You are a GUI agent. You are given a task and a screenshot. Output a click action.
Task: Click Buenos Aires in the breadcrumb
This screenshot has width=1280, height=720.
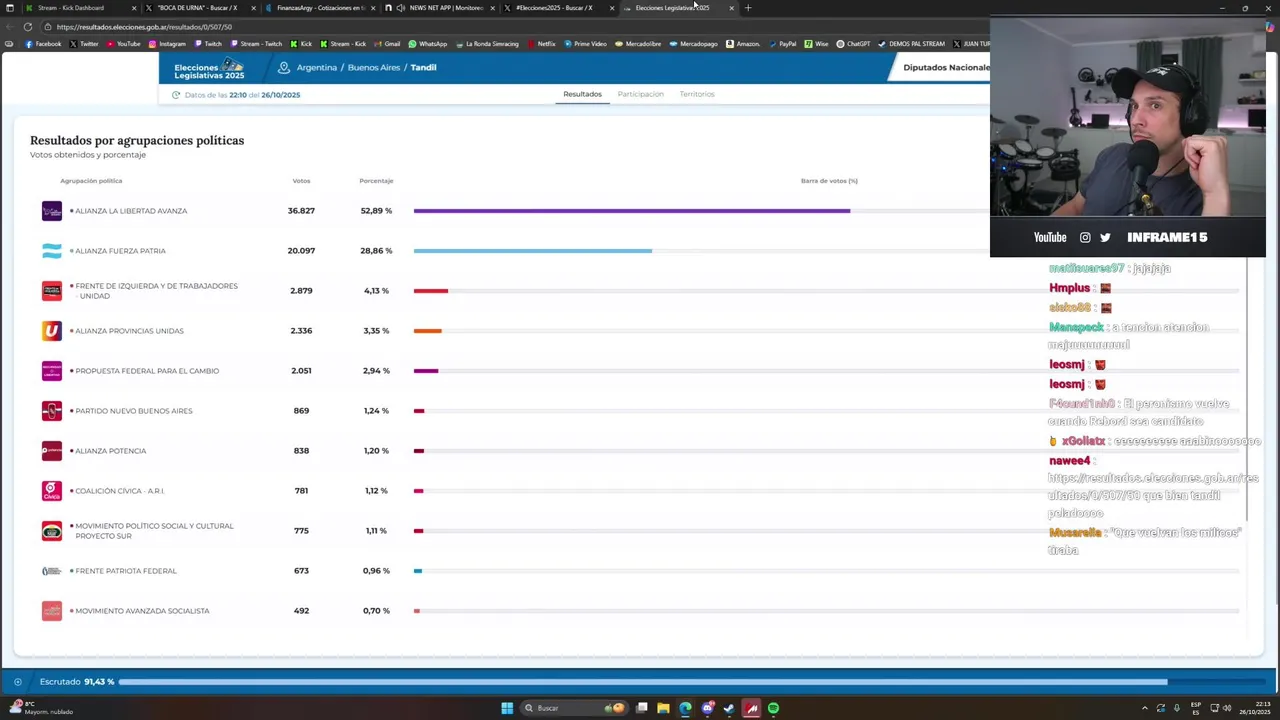click(x=374, y=68)
